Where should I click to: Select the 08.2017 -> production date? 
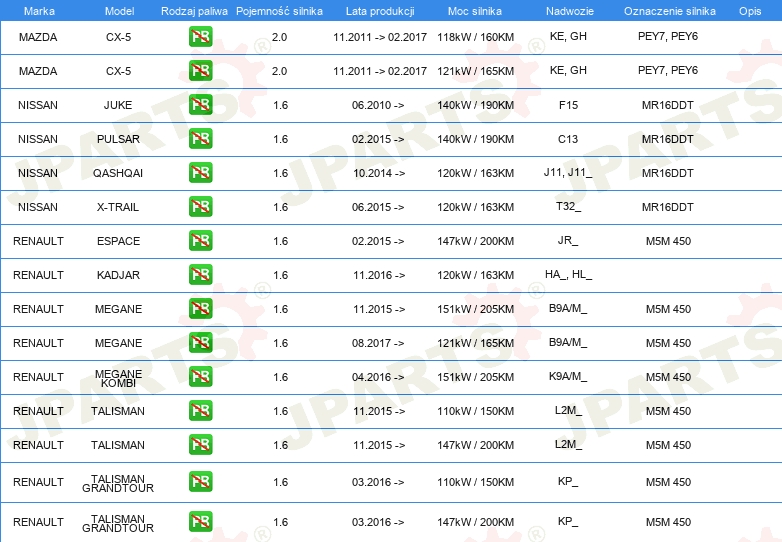[378, 343]
